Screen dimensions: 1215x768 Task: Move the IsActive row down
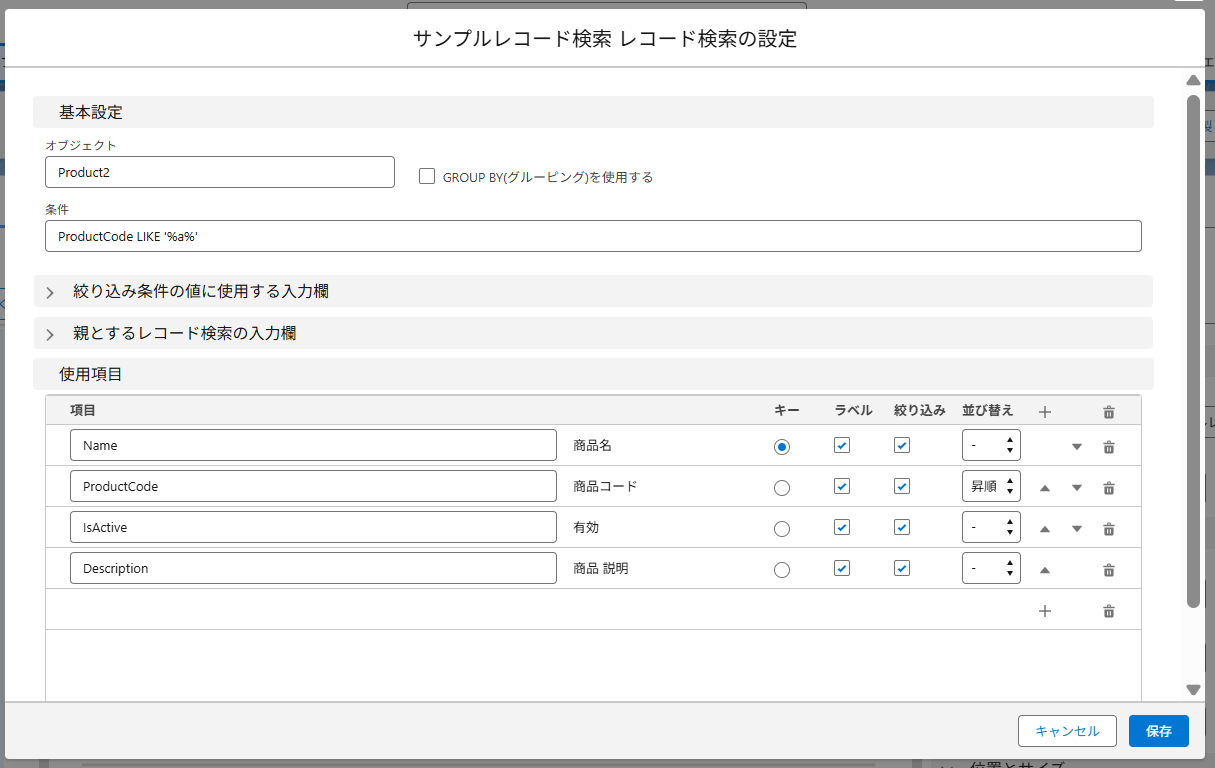(x=1077, y=529)
